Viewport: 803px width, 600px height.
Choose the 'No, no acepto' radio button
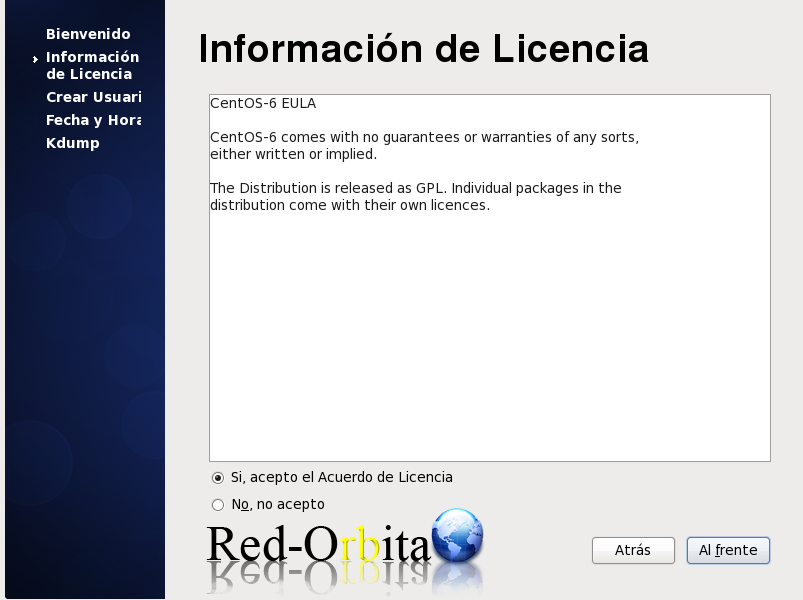coord(218,505)
